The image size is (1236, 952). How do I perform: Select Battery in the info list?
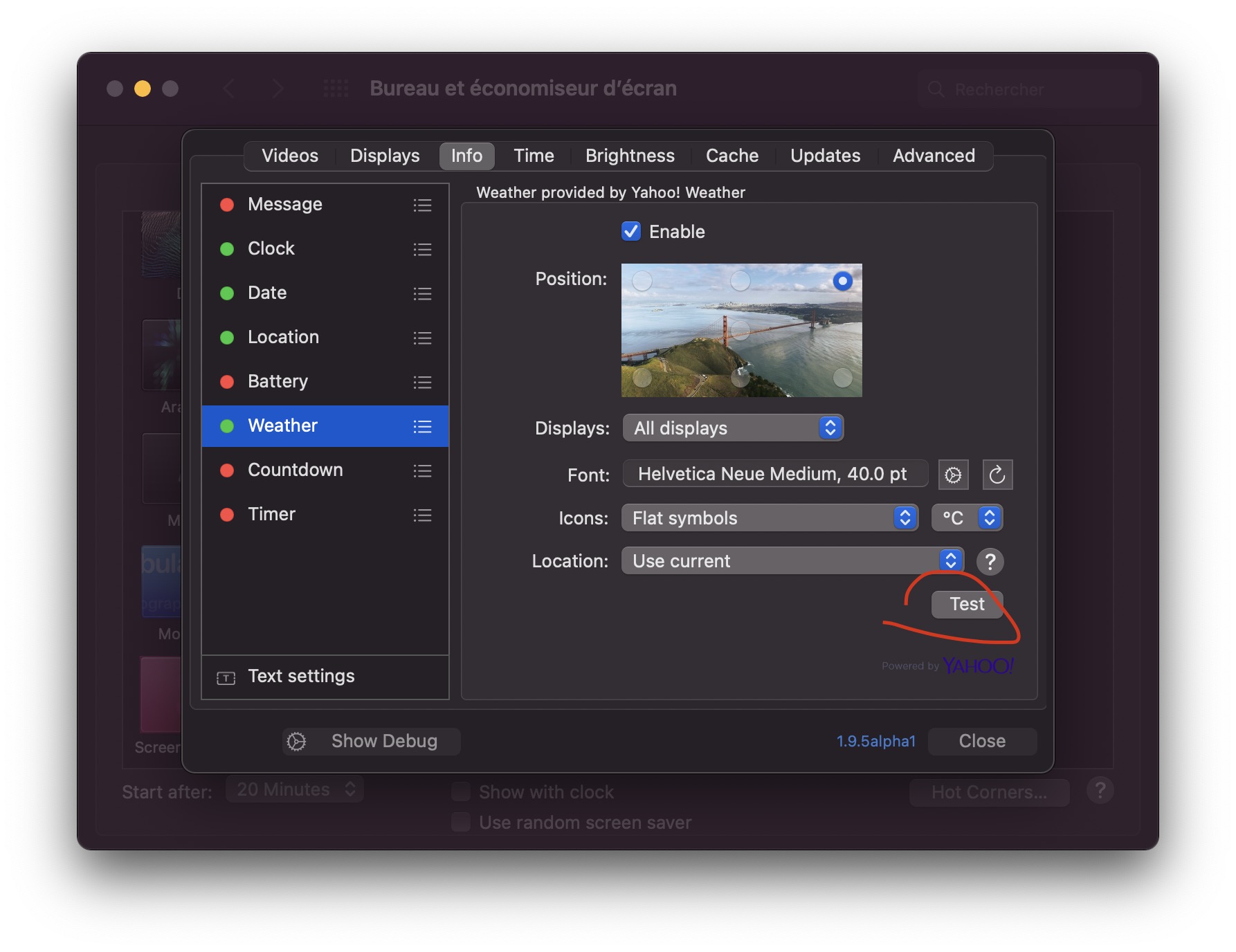325,382
